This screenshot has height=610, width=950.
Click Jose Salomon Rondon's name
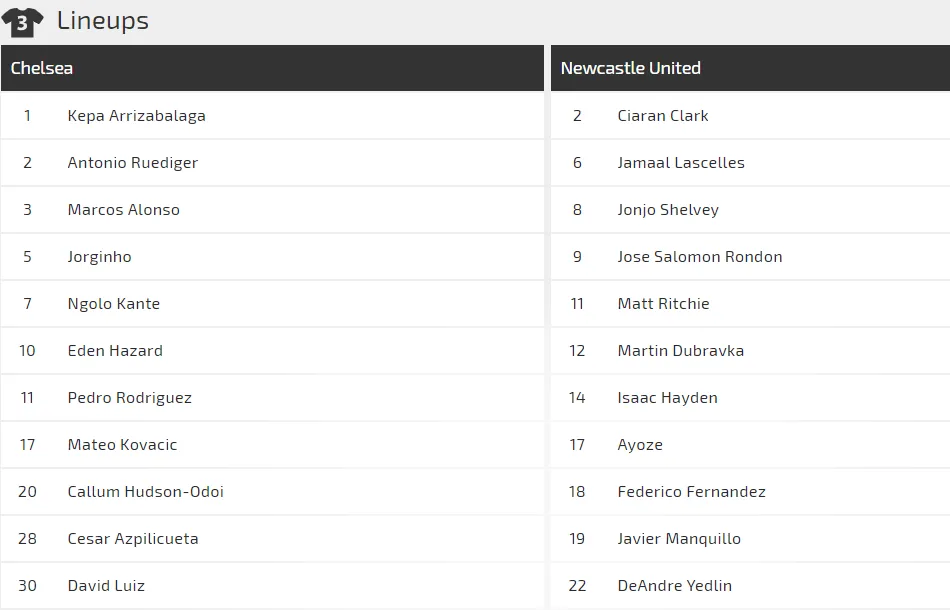[x=699, y=257]
